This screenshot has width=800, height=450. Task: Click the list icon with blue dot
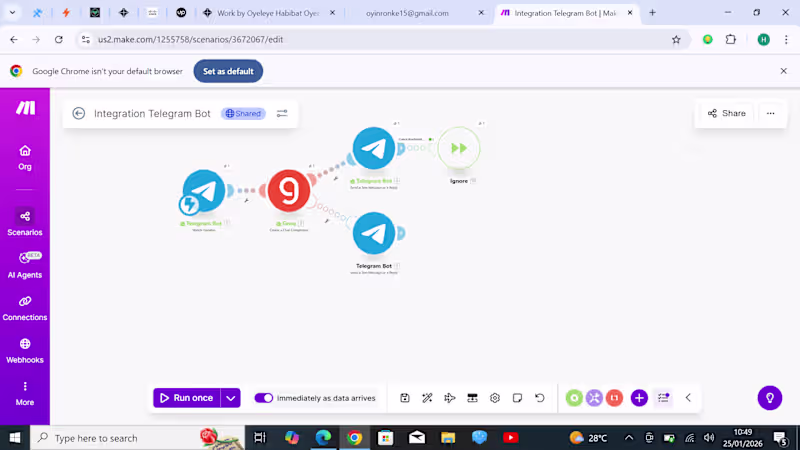pyautogui.click(x=663, y=398)
